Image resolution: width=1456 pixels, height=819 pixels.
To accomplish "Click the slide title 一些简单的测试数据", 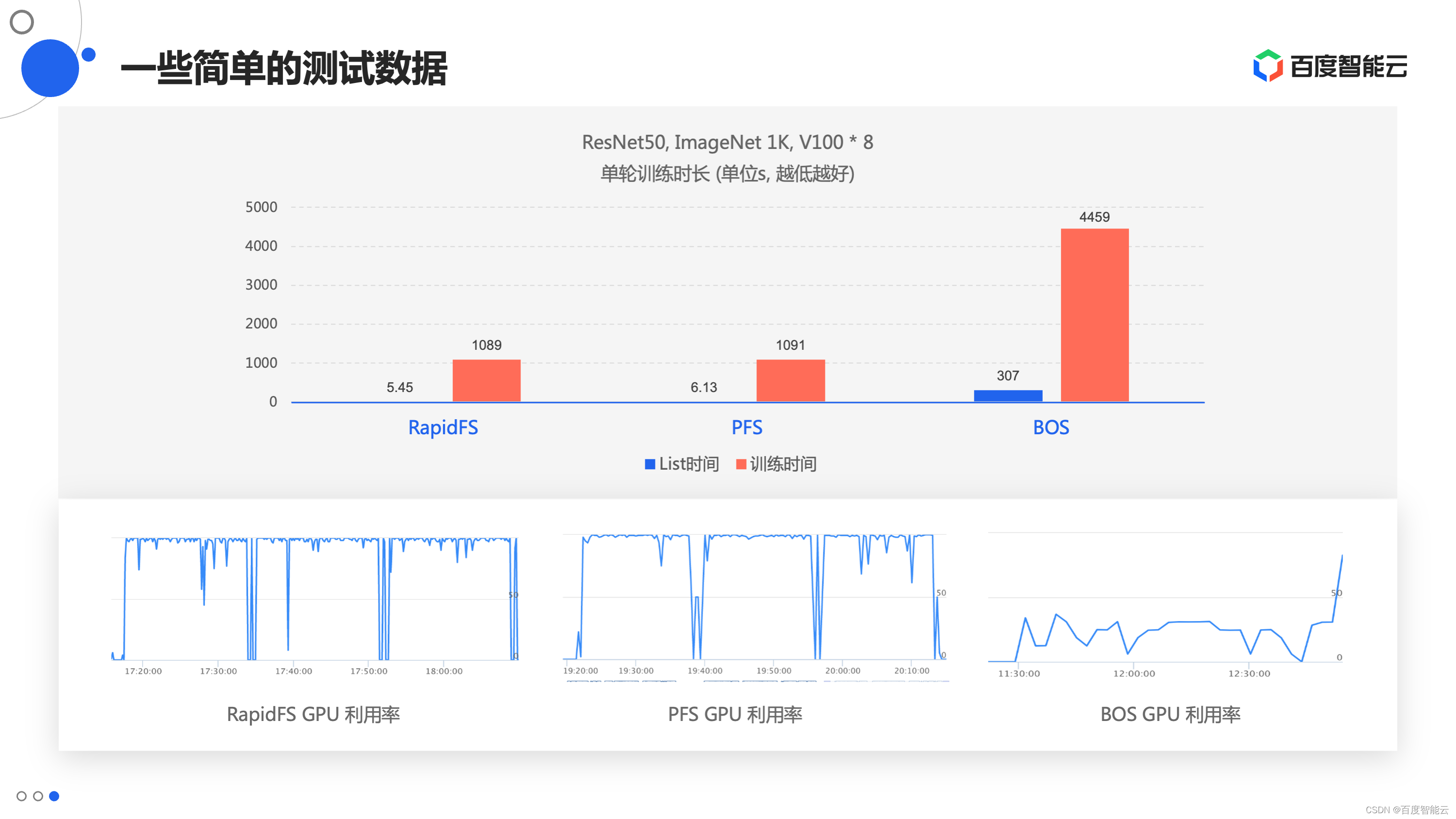I will (x=284, y=68).
